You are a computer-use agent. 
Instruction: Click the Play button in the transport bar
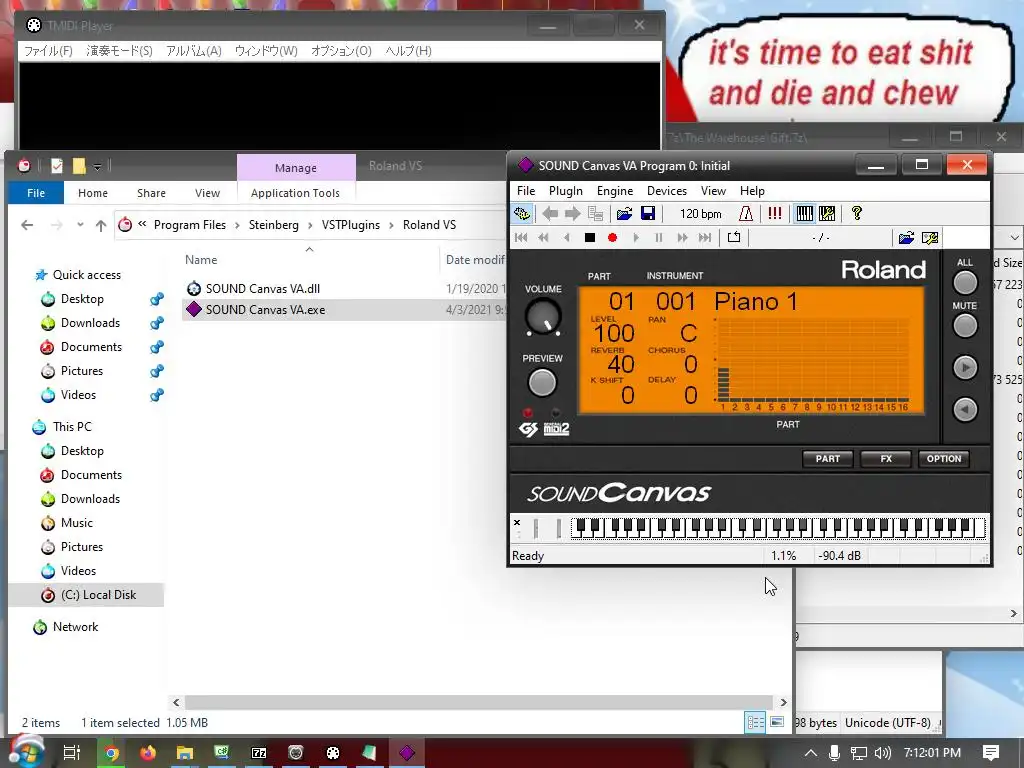click(636, 238)
